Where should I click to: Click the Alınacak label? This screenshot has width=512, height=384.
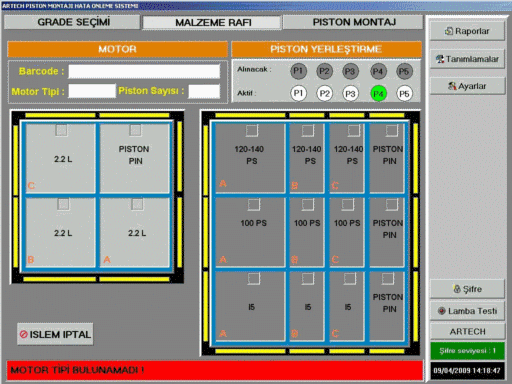pos(254,69)
